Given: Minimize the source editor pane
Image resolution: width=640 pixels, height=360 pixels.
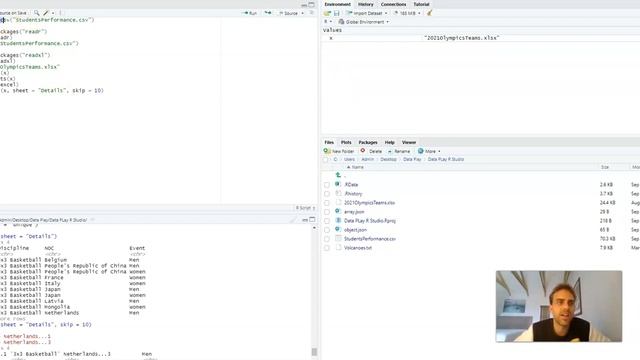Looking at the screenshot, I should tap(304, 5).
